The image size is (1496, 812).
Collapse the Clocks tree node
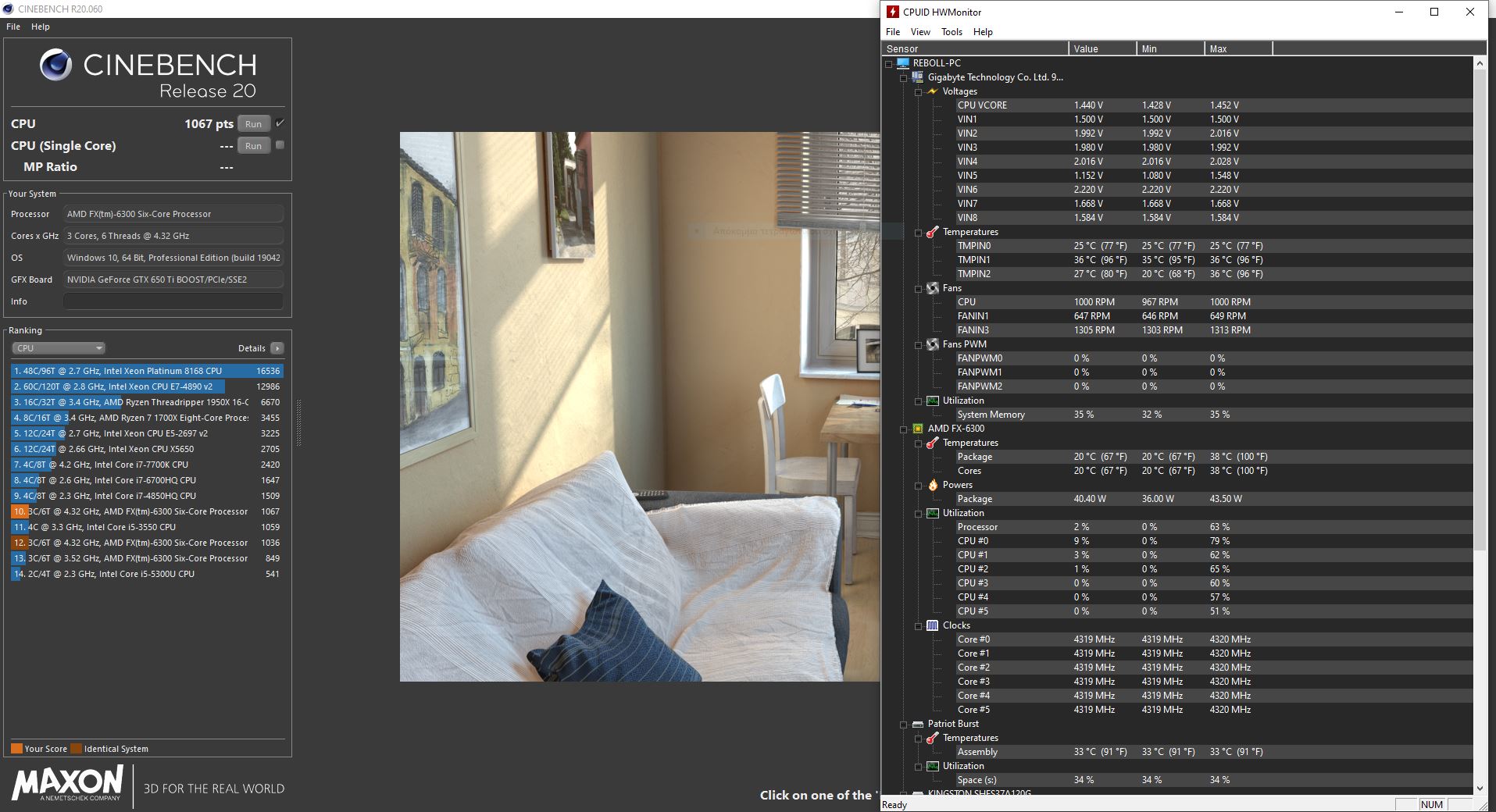pyautogui.click(x=918, y=625)
